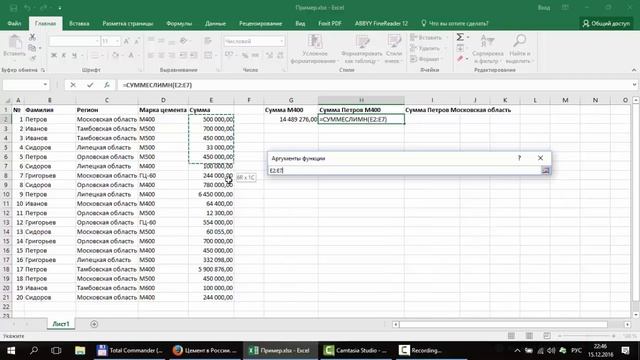
Task: Open the font size dropdown
Action: coord(118,41)
